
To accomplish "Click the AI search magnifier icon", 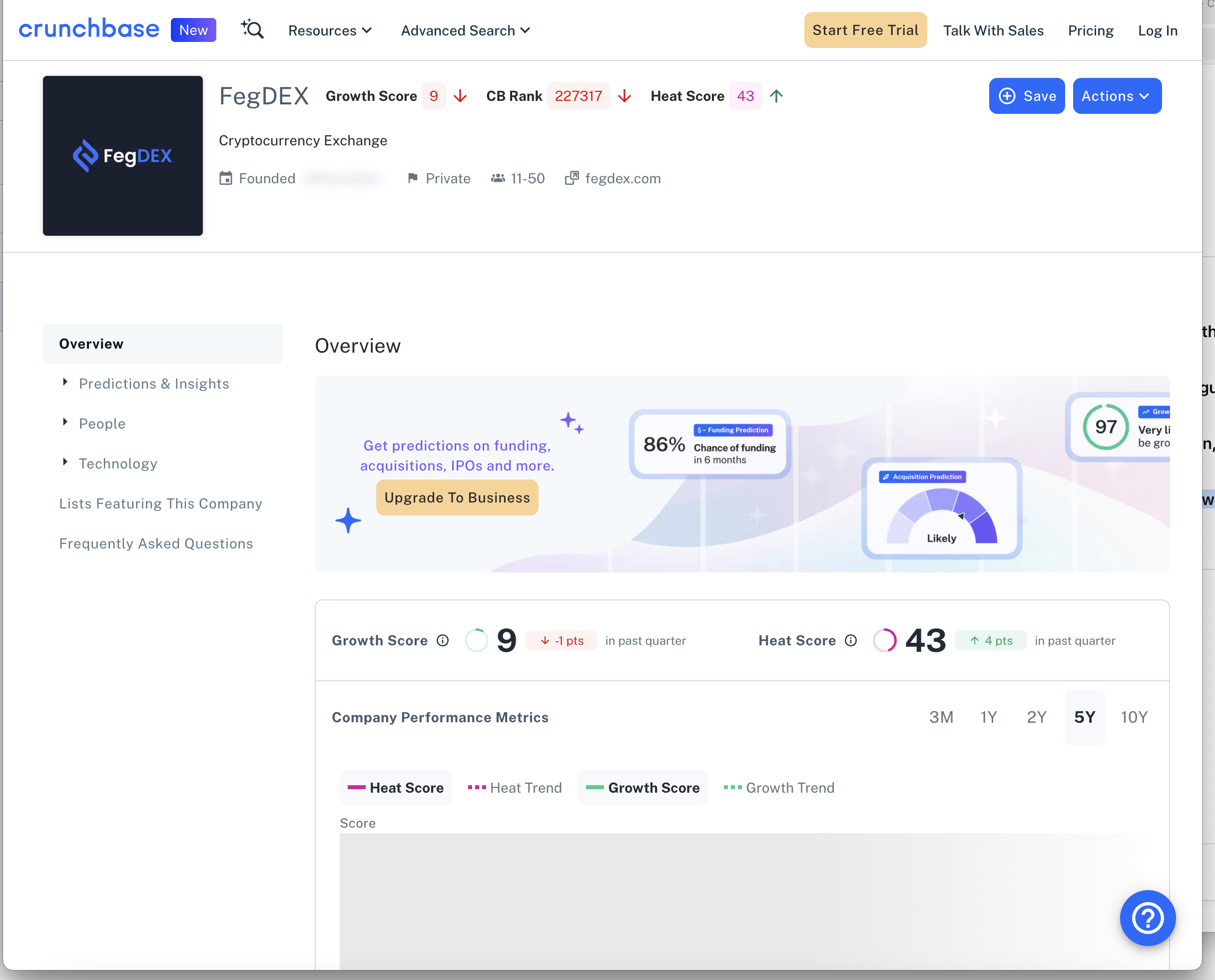I will [x=252, y=29].
